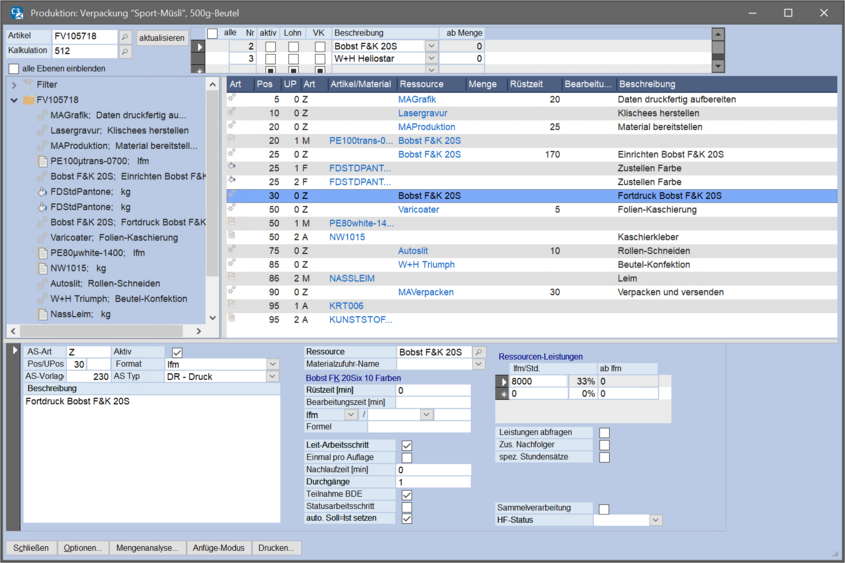The width and height of the screenshot is (845, 563).
Task: Click the Artikel/Material column header
Action: [361, 84]
